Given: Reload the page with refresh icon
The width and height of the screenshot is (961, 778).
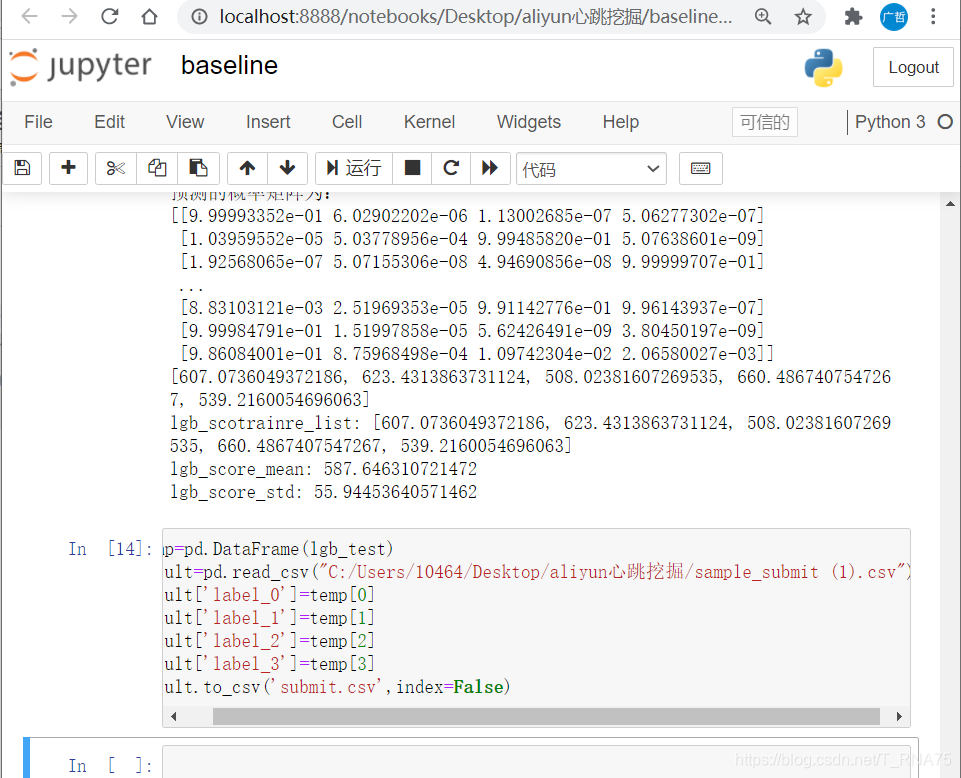Looking at the screenshot, I should pyautogui.click(x=110, y=17).
